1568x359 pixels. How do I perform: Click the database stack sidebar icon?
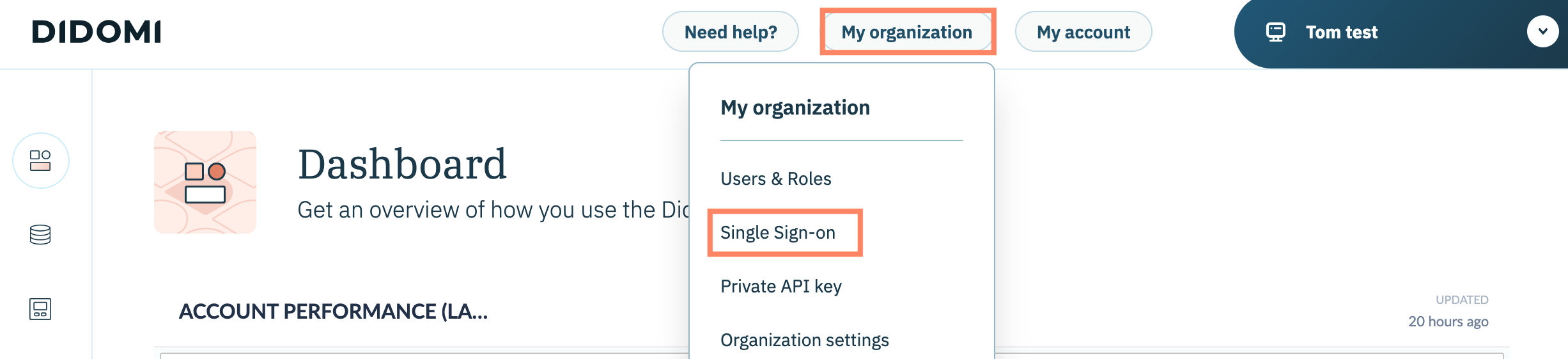click(x=40, y=235)
